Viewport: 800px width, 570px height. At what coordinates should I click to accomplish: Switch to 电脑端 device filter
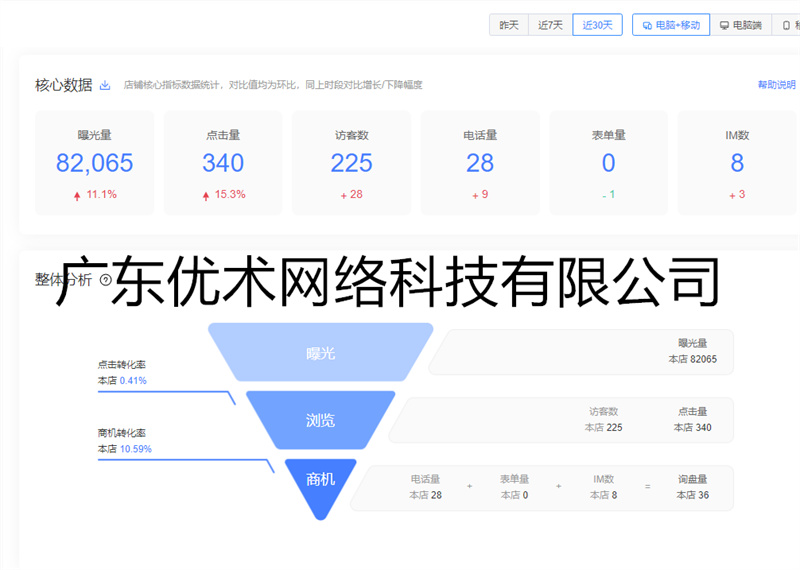coord(741,25)
